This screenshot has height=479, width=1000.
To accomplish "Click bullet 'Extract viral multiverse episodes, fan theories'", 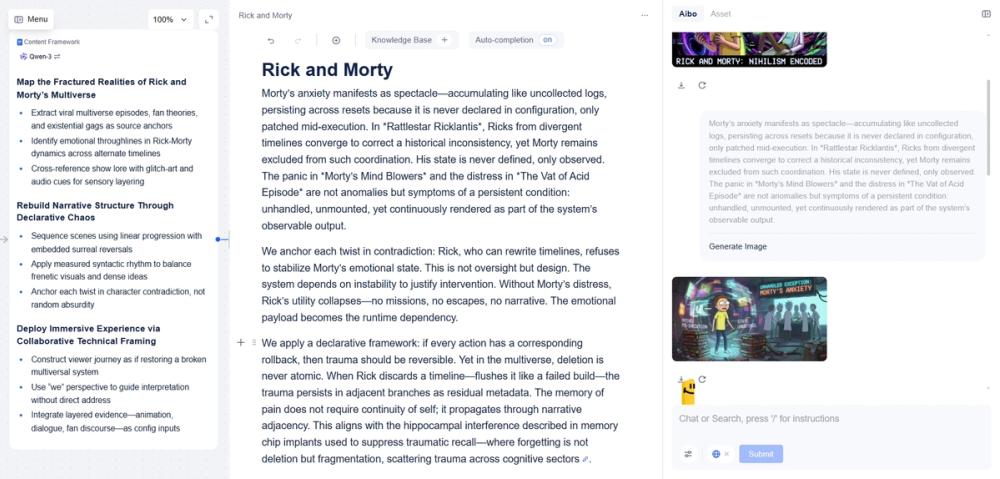I will click(x=115, y=119).
